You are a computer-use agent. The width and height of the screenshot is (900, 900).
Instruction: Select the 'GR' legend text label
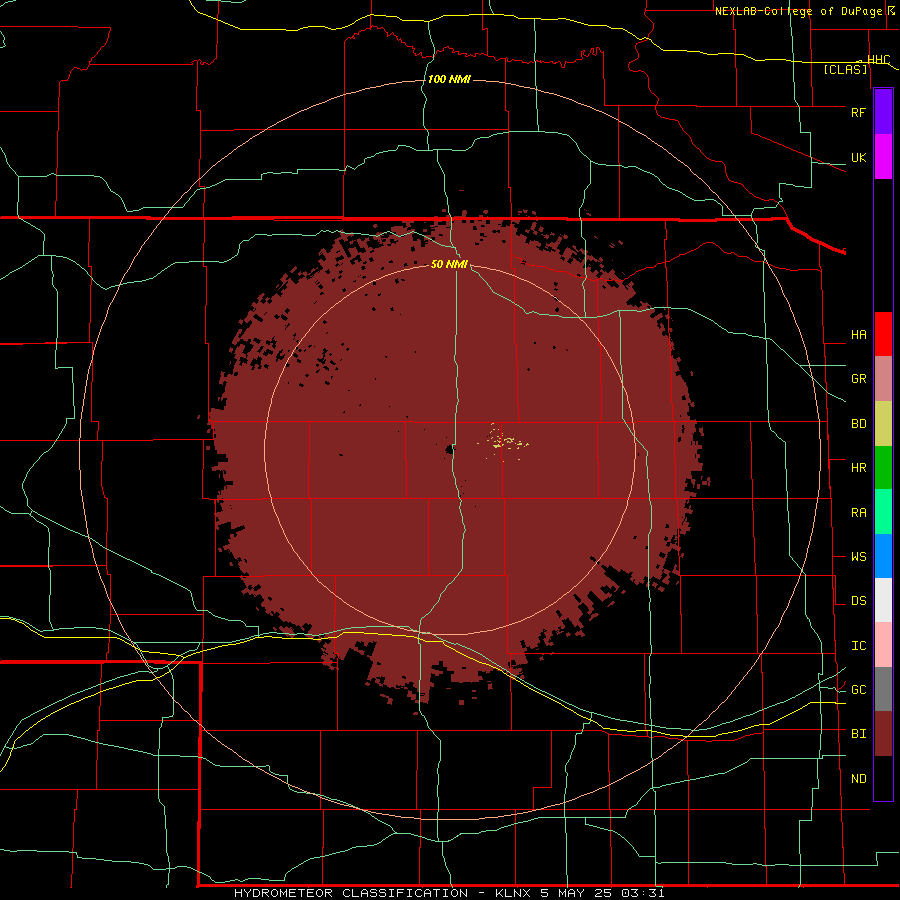(858, 379)
